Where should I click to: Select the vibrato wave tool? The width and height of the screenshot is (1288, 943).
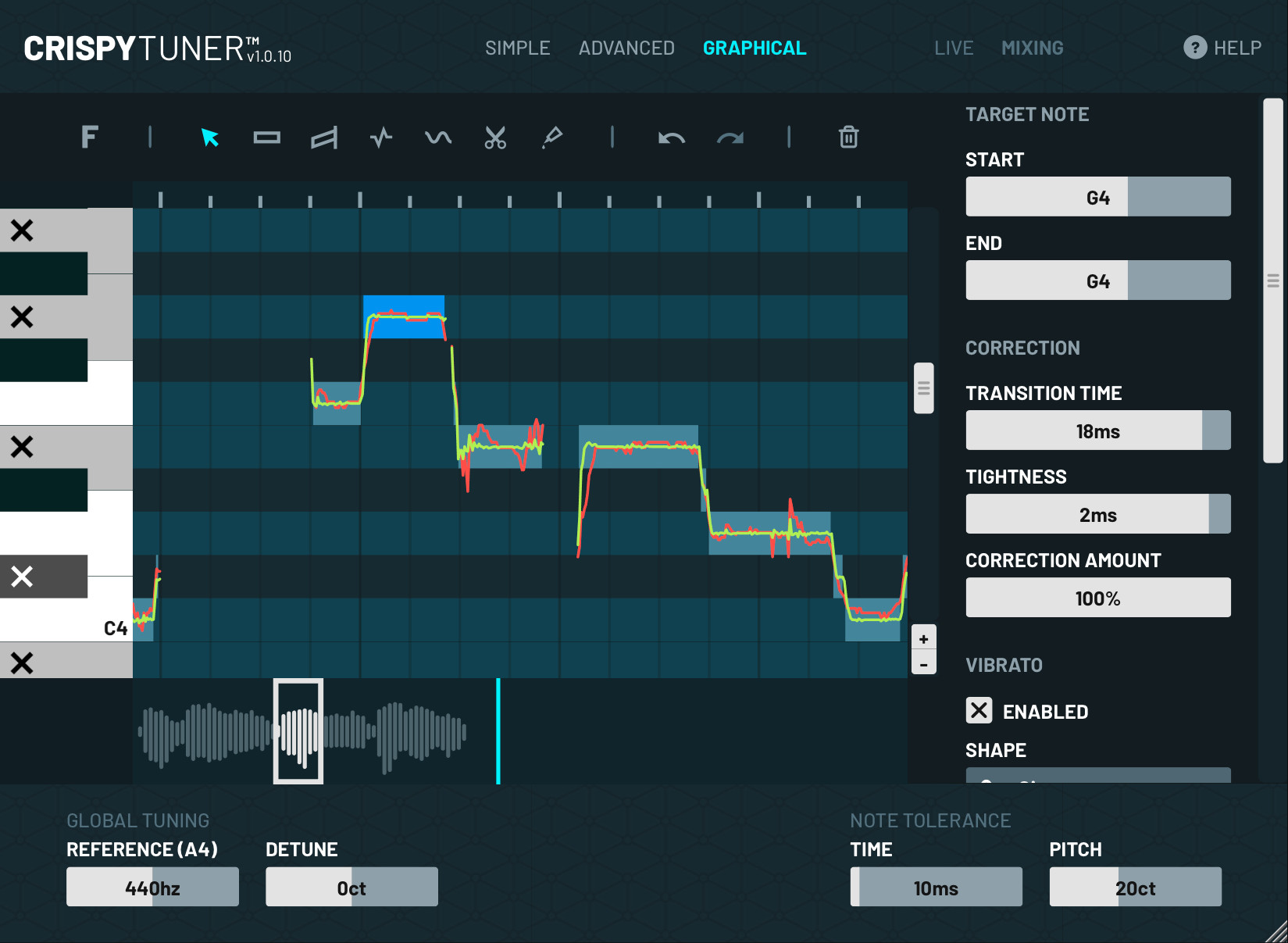click(438, 138)
